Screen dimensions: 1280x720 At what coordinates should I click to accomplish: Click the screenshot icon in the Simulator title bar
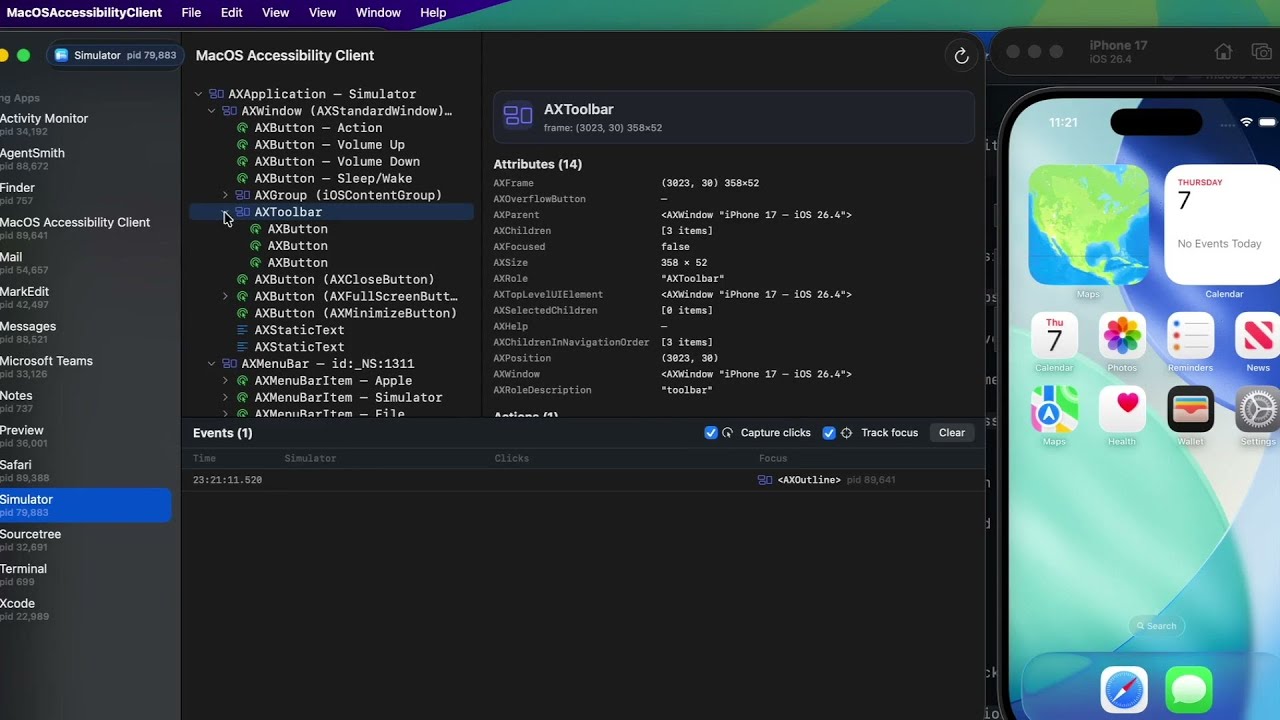click(1262, 52)
